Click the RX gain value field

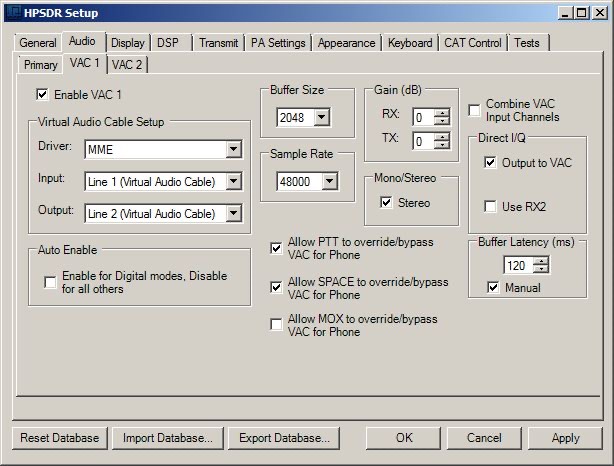[424, 117]
